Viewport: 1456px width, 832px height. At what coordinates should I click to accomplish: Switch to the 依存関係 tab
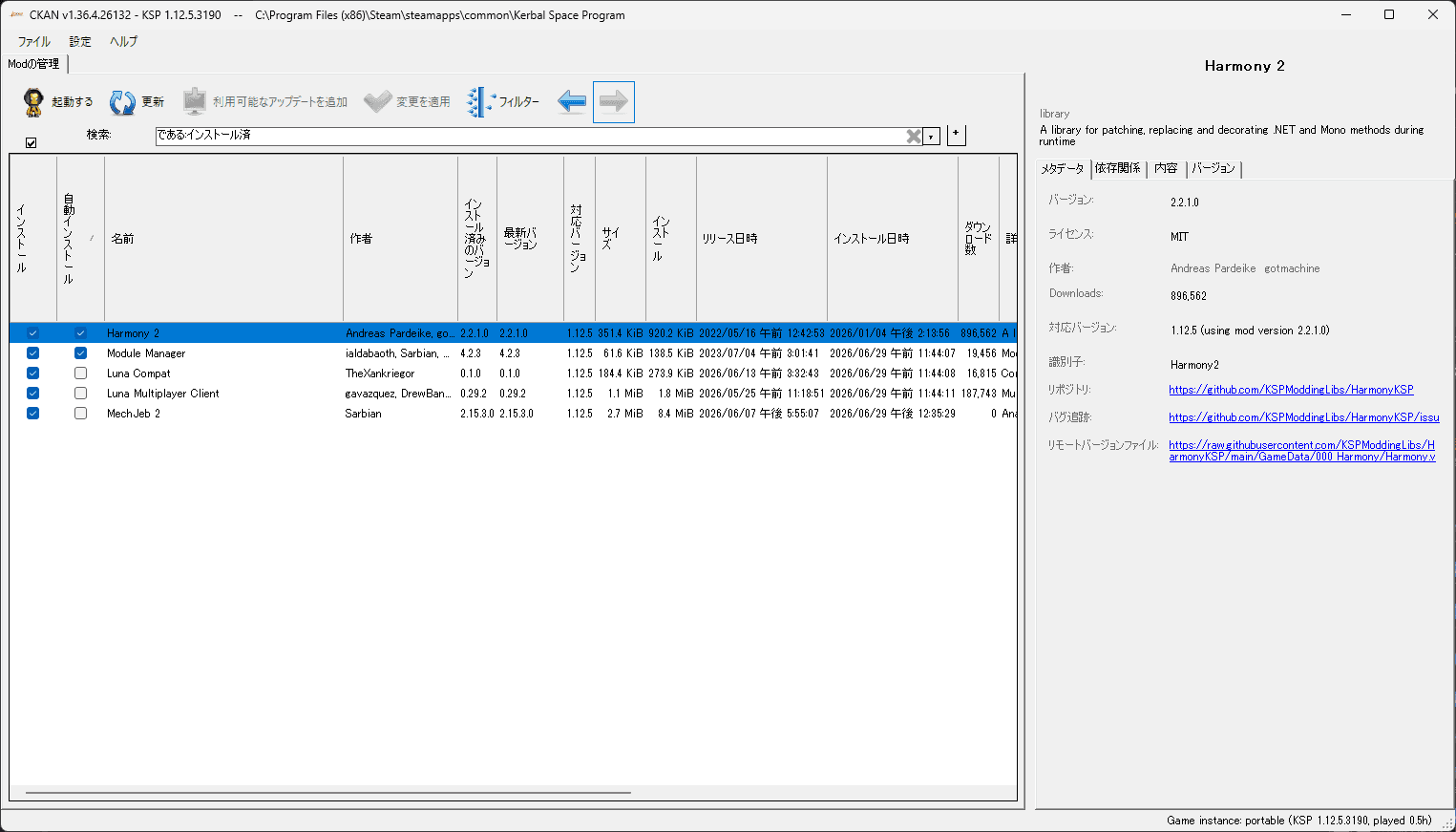(1118, 168)
